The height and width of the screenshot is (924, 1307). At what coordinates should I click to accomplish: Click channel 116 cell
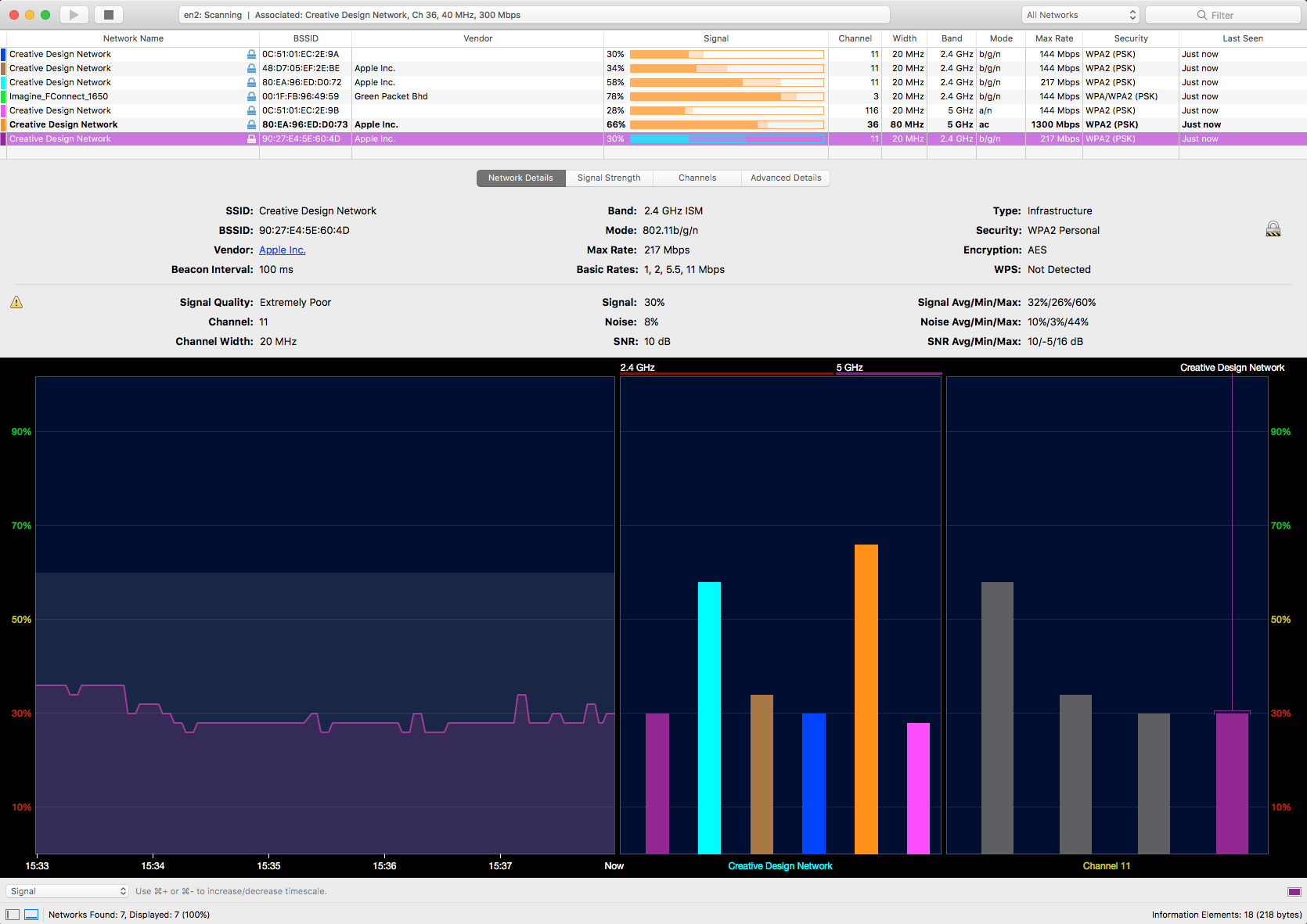(872, 111)
